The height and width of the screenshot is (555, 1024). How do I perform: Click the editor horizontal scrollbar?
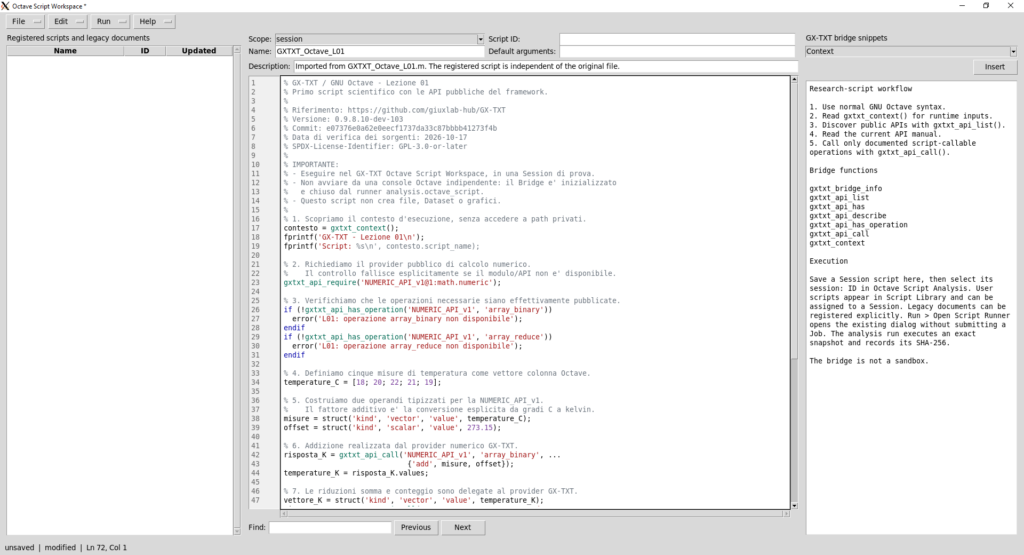(x=535, y=514)
